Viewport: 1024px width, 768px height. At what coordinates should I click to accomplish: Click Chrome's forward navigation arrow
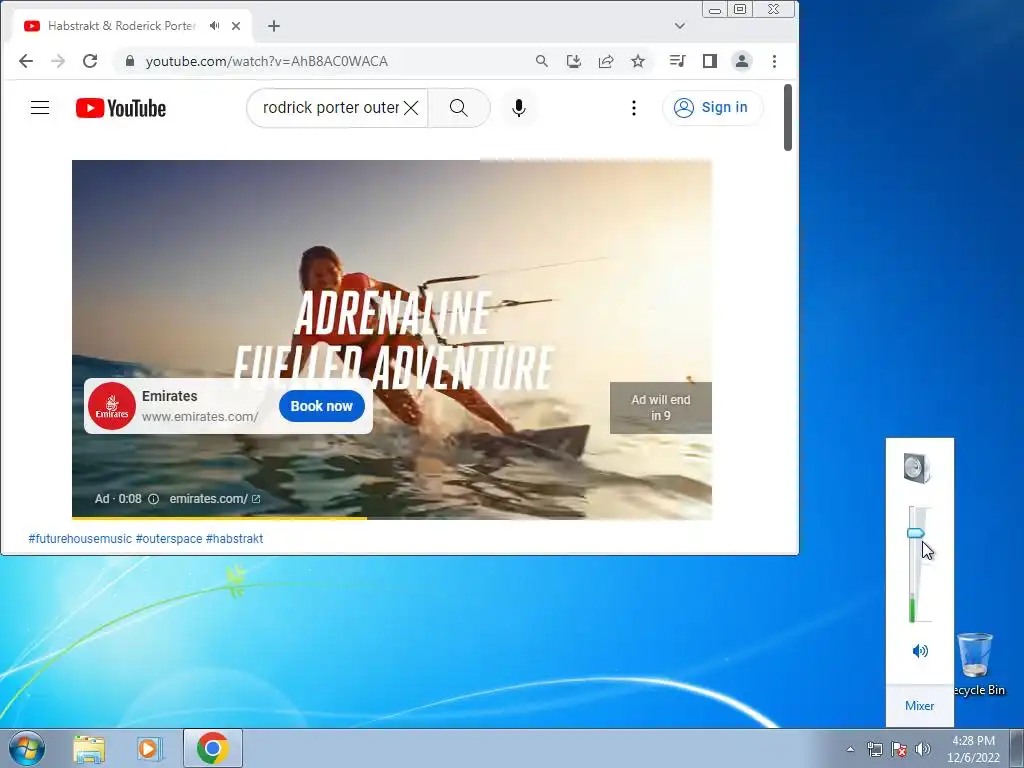point(57,61)
